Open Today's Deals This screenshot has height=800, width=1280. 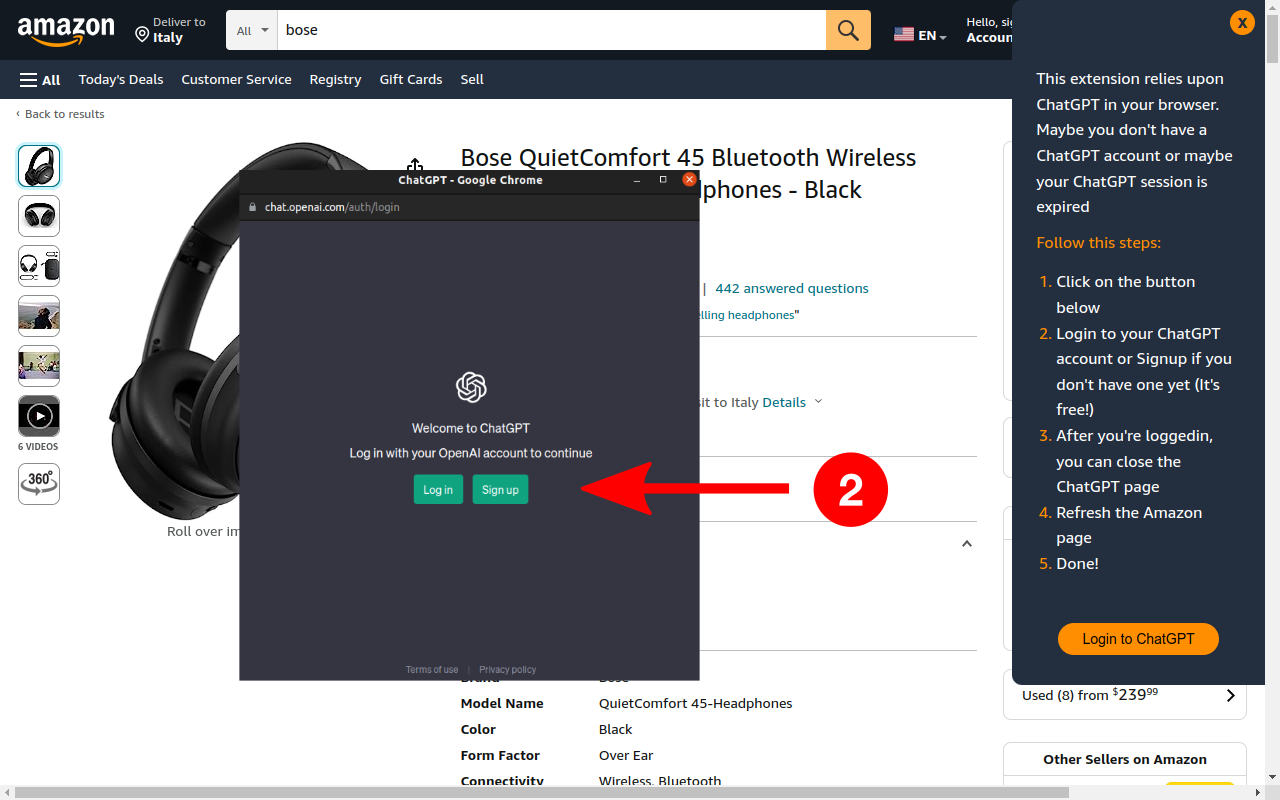[x=121, y=80]
